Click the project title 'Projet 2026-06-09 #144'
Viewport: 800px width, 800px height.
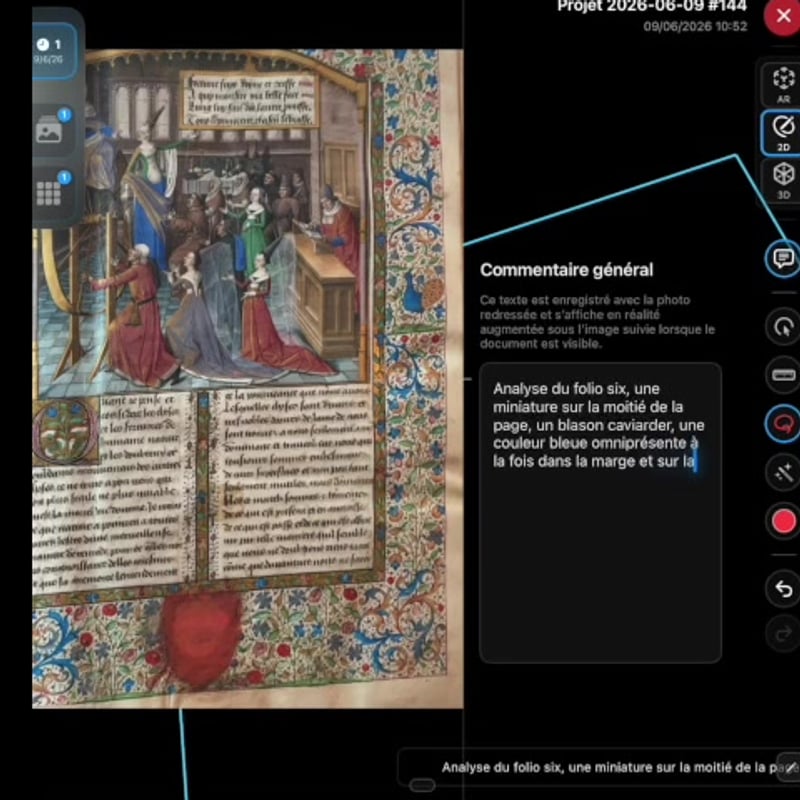click(x=652, y=6)
